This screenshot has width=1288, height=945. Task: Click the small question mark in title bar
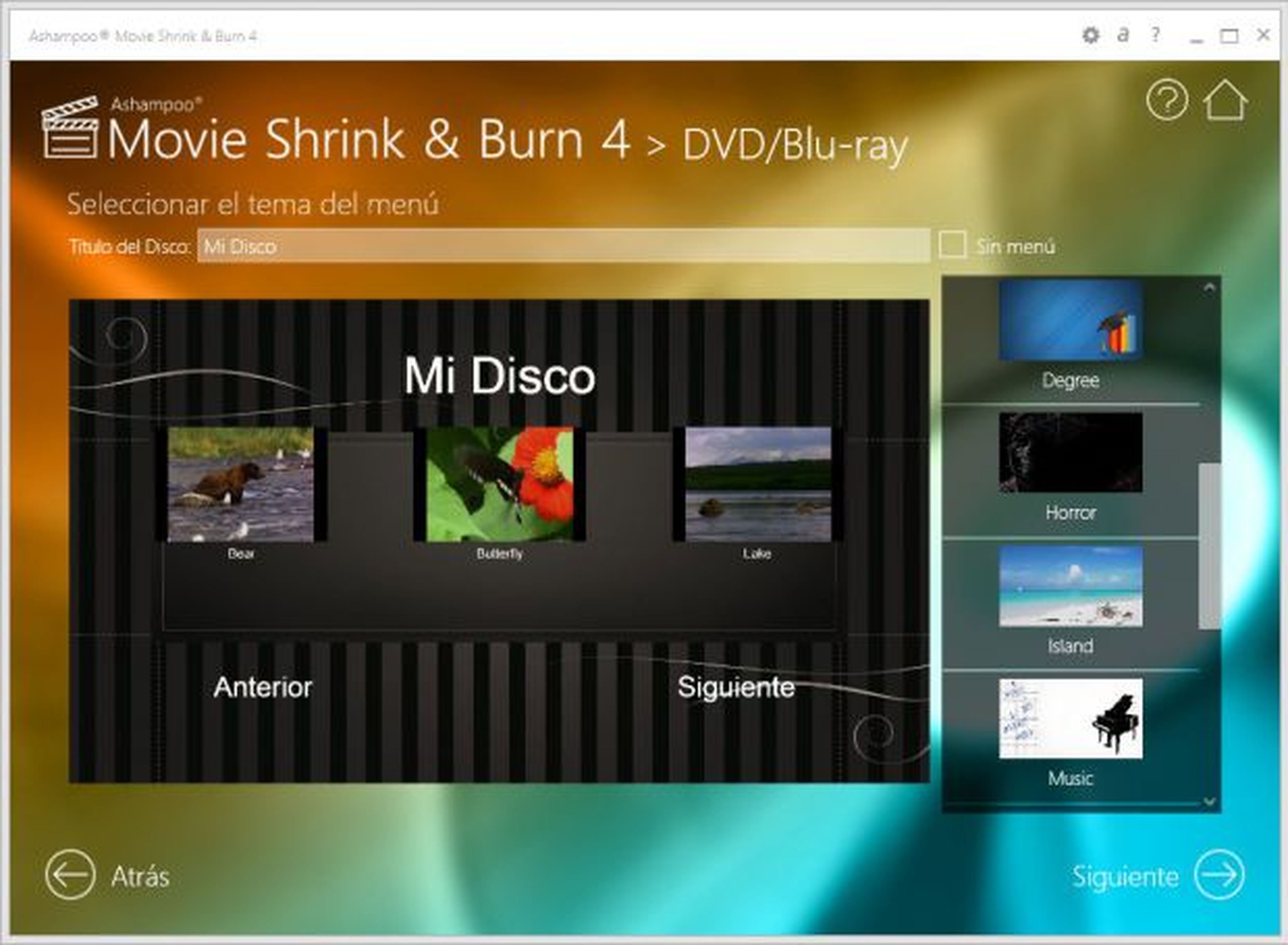[x=1155, y=35]
